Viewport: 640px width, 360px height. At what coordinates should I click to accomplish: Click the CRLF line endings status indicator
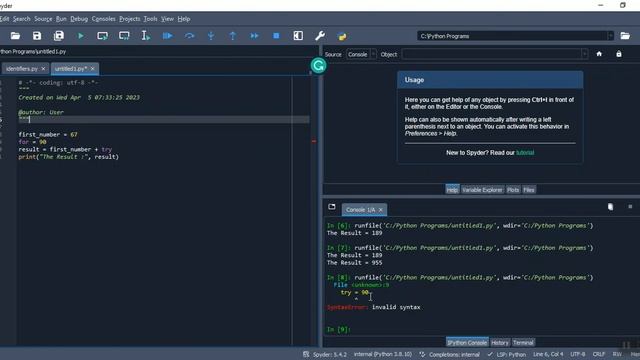[x=599, y=354]
